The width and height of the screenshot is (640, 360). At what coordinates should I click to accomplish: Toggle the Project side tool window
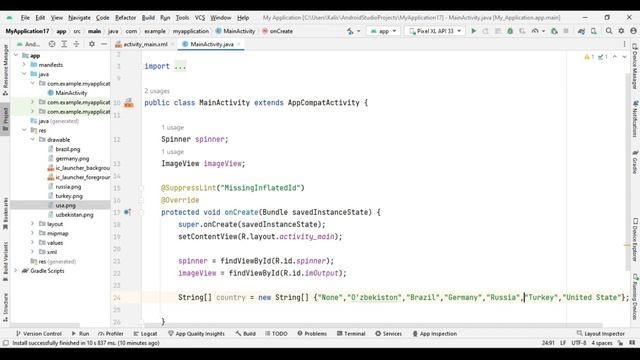[5, 118]
